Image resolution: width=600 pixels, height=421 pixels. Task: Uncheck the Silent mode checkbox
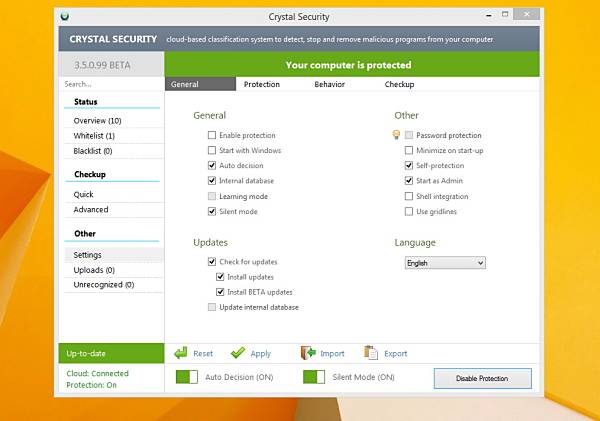(x=212, y=211)
